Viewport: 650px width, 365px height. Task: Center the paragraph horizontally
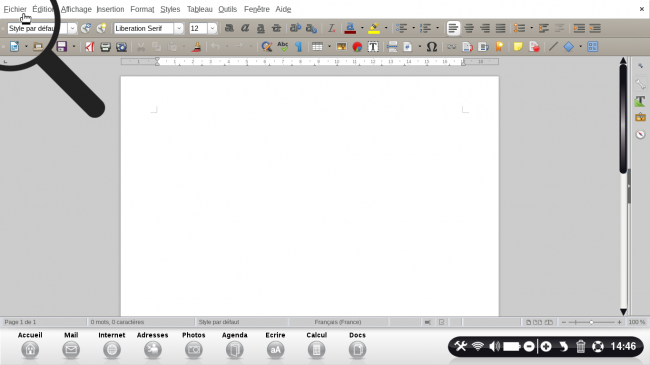(x=469, y=28)
